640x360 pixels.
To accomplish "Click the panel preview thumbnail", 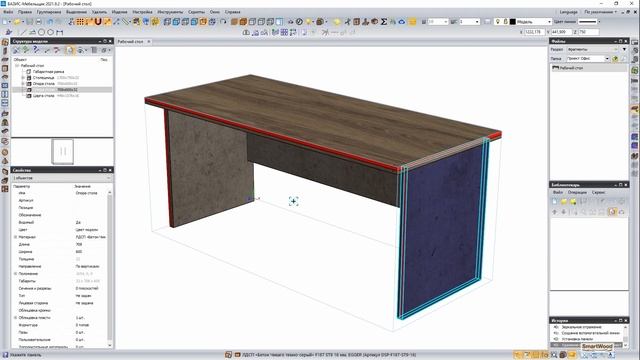I will (x=62, y=151).
